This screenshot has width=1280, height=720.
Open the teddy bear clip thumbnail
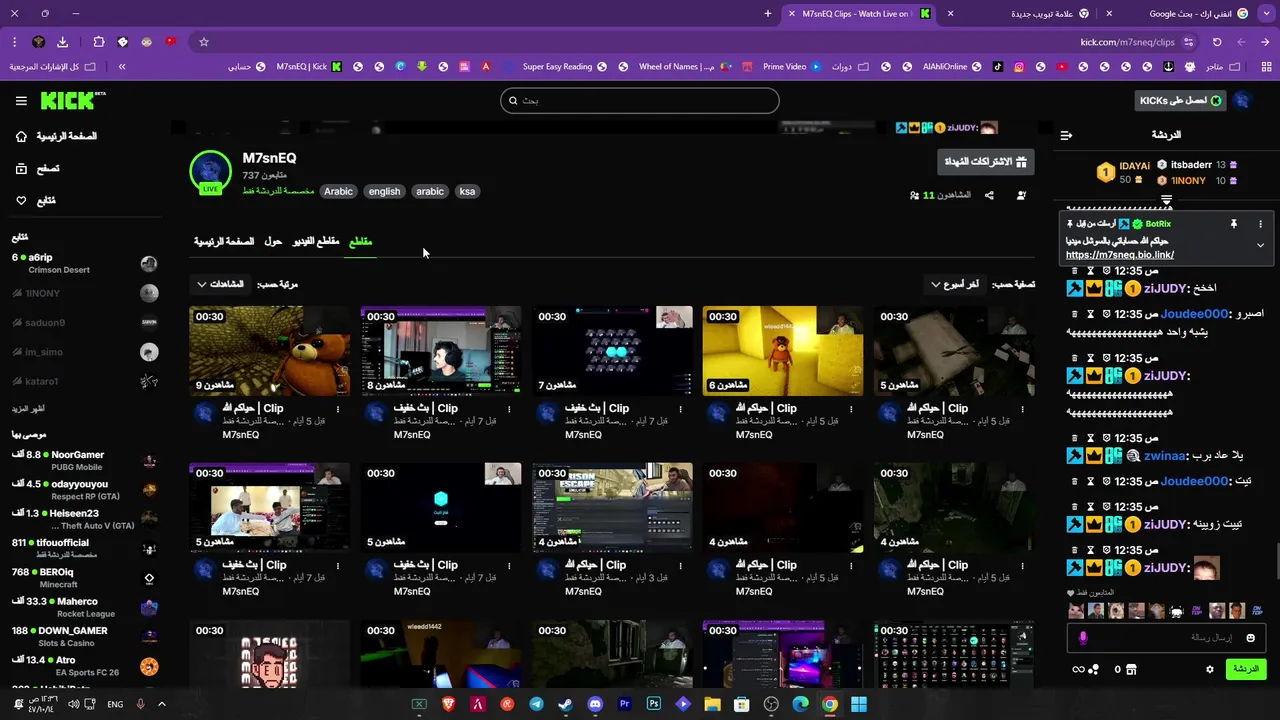click(x=270, y=351)
